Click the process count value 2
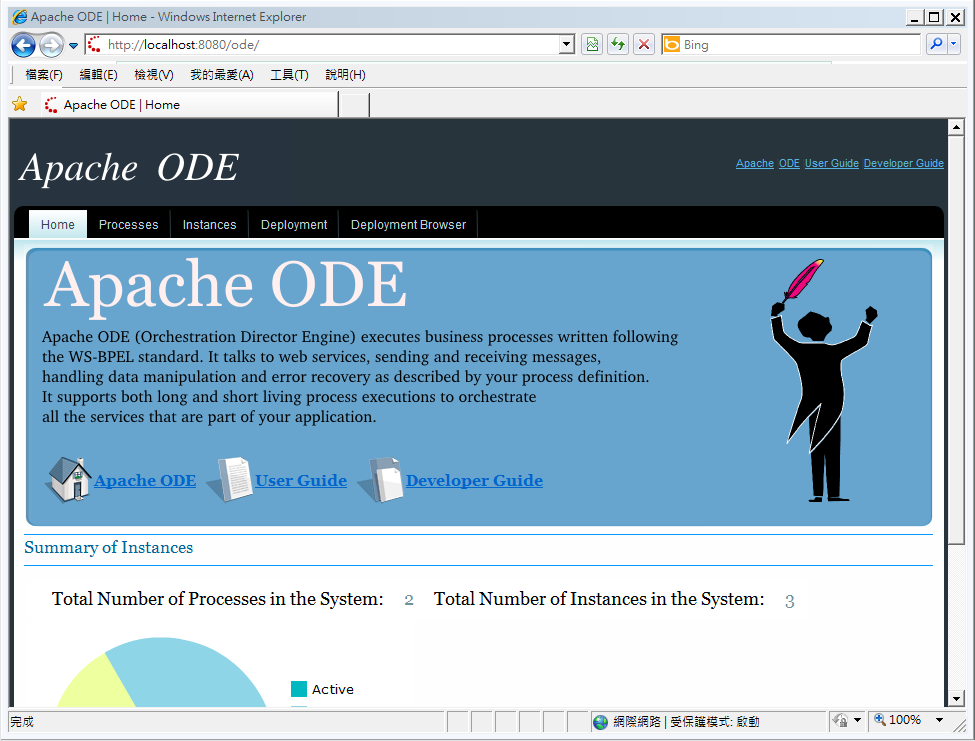975x741 pixels. (x=409, y=600)
